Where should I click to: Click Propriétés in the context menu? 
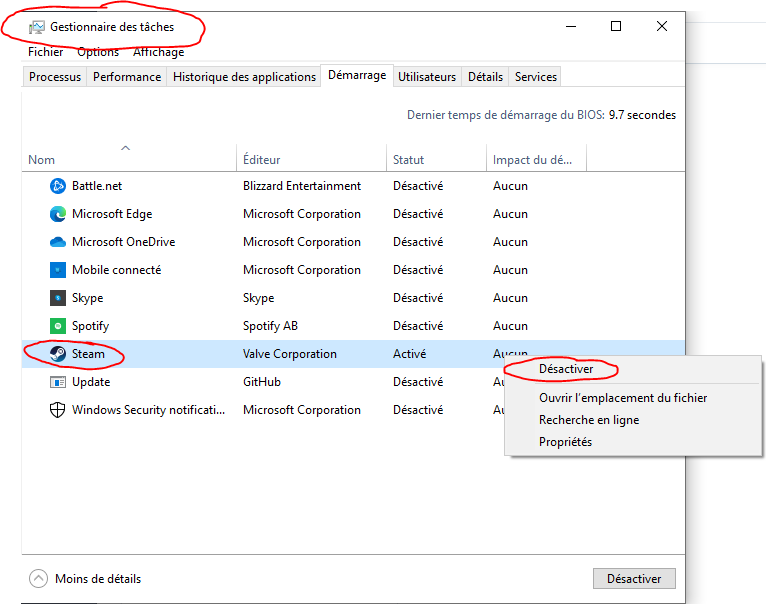pyautogui.click(x=565, y=442)
